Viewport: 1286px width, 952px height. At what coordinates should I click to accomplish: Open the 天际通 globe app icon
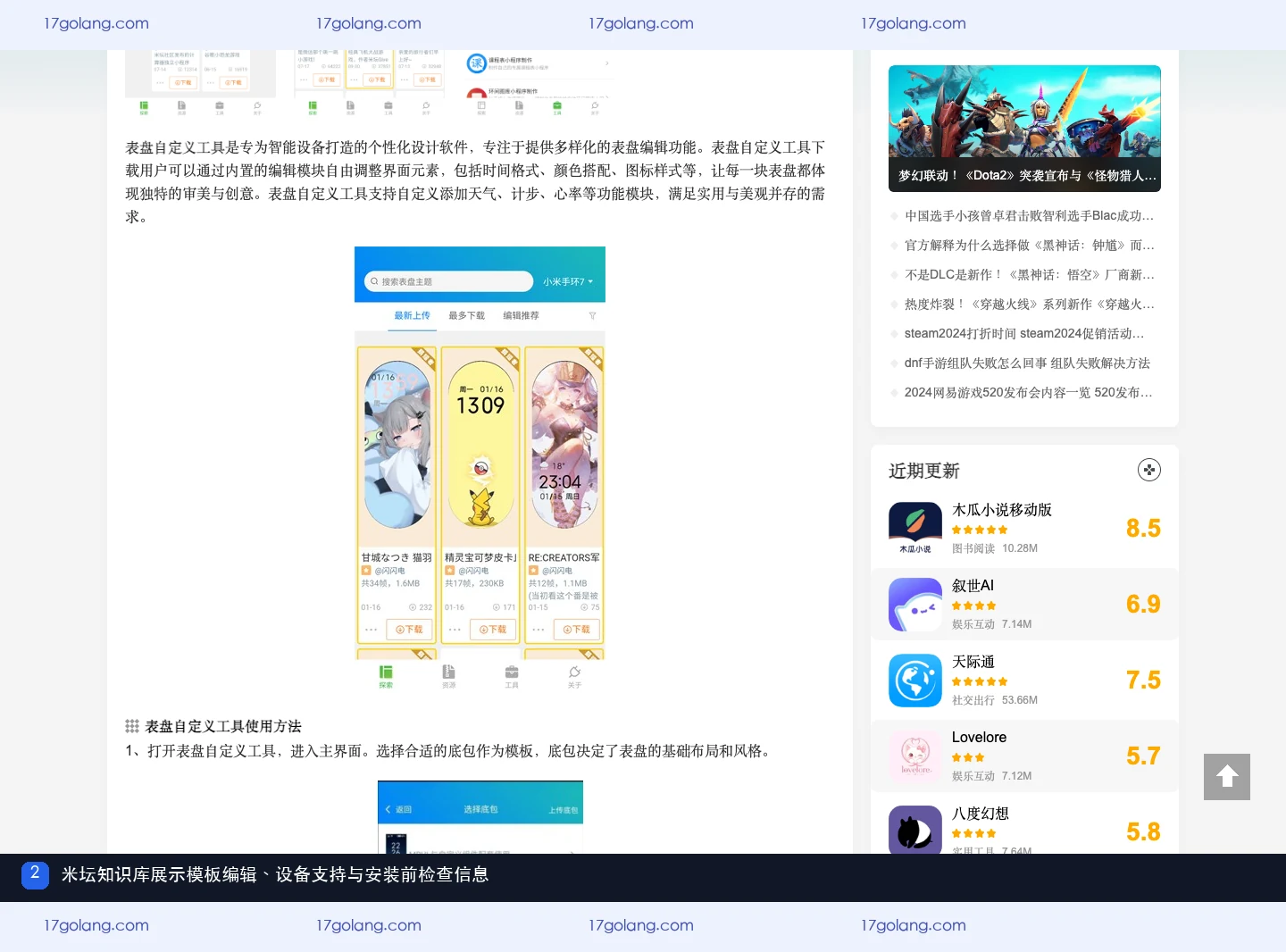point(915,681)
